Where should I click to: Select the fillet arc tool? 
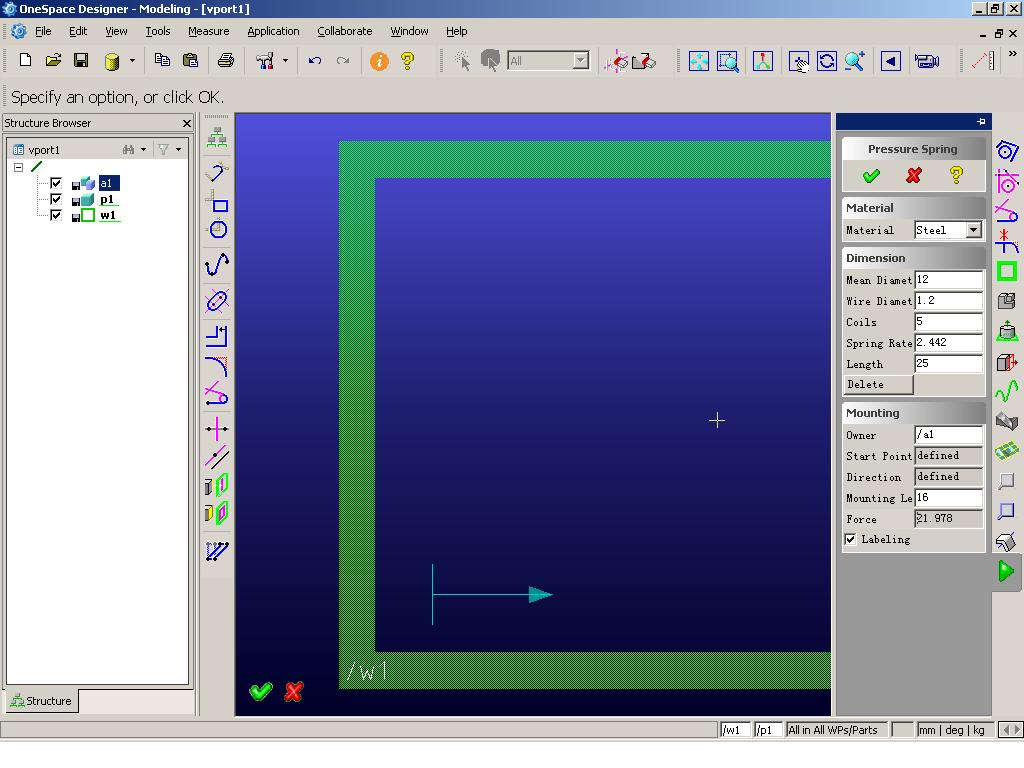tap(217, 367)
